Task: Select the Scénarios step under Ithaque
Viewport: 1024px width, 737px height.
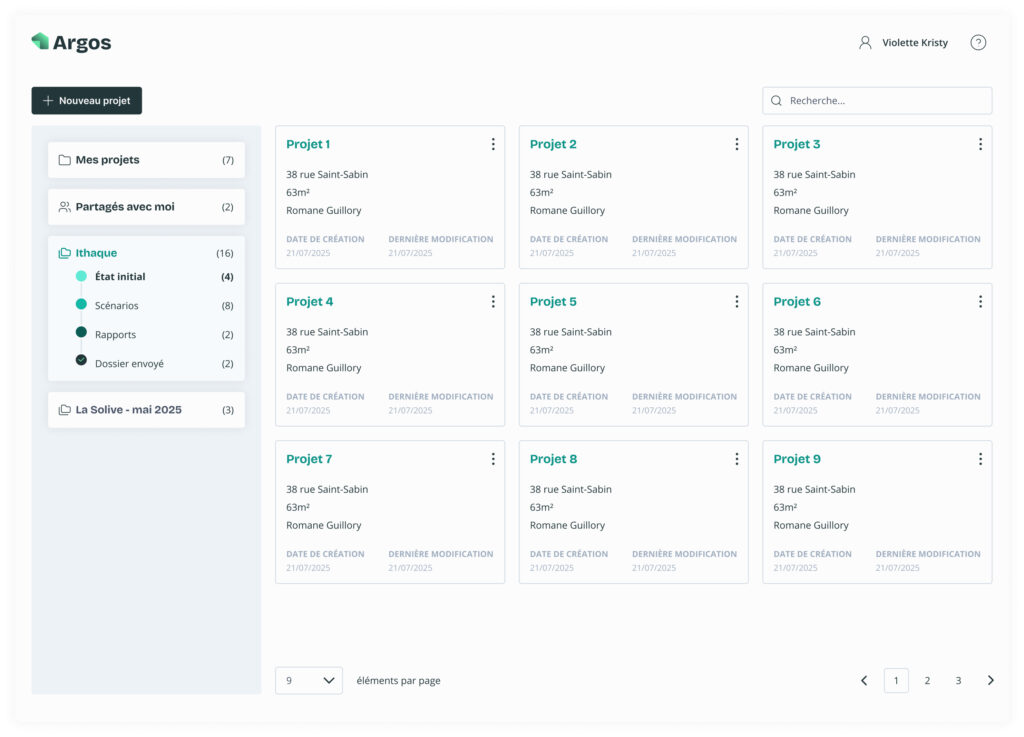Action: [117, 306]
